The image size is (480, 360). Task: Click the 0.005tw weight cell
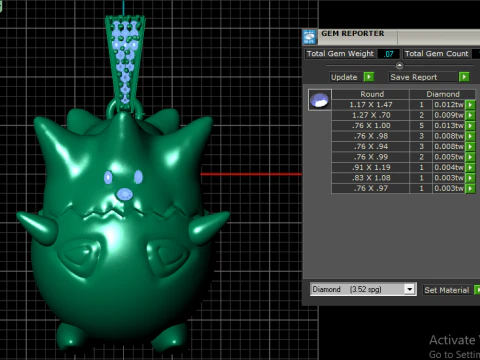tap(449, 157)
